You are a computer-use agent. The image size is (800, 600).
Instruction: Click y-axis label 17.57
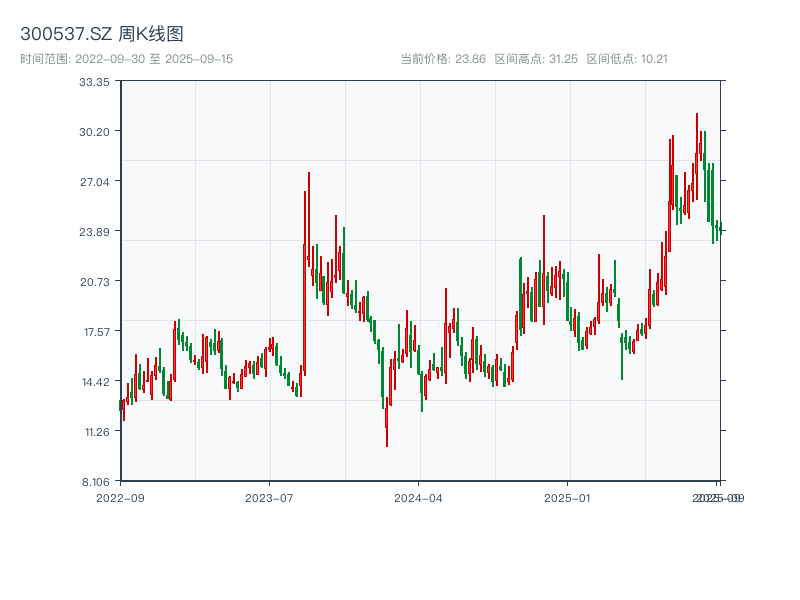point(97,332)
